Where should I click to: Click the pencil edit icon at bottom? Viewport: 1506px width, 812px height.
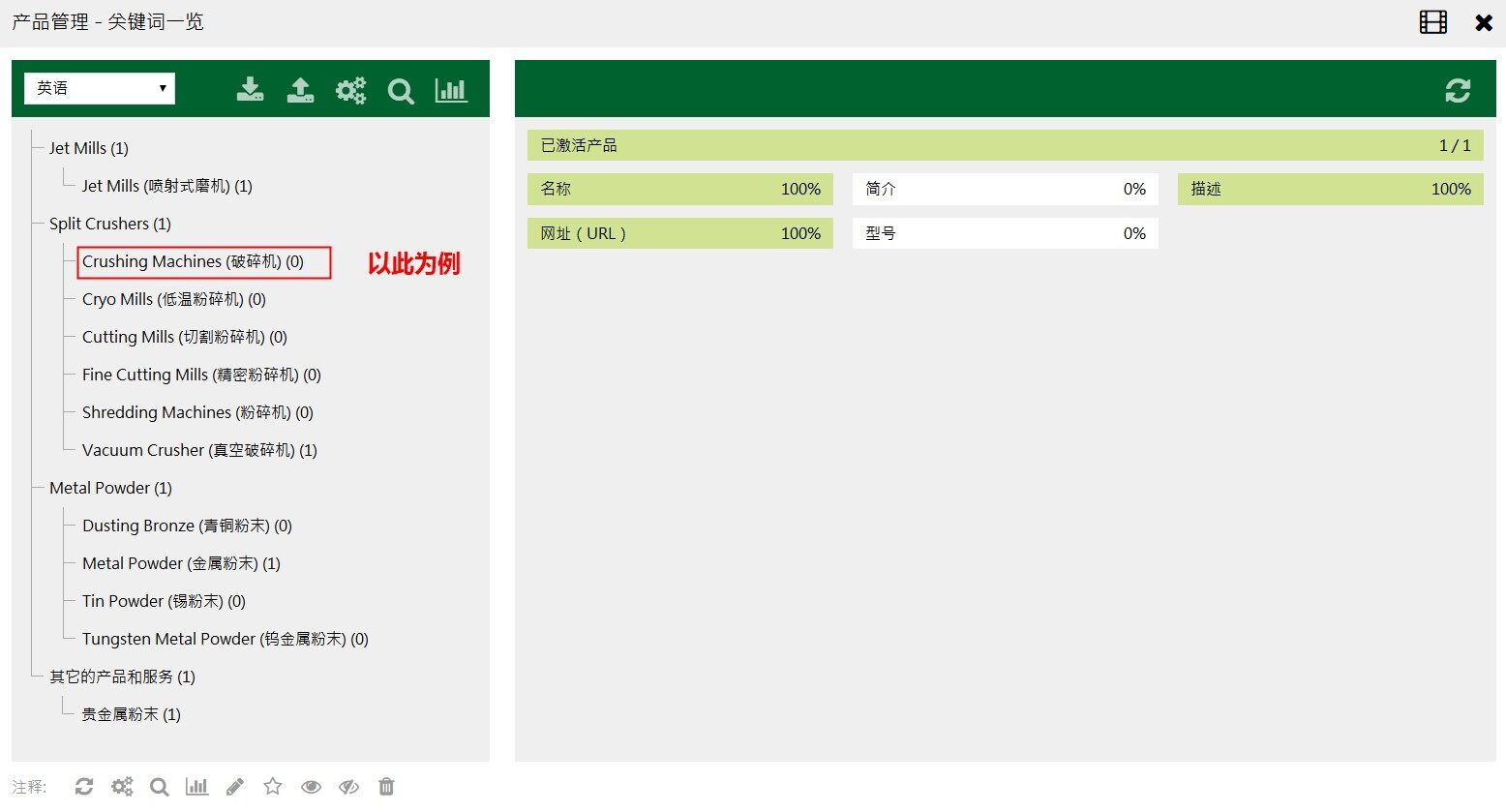tap(235, 787)
